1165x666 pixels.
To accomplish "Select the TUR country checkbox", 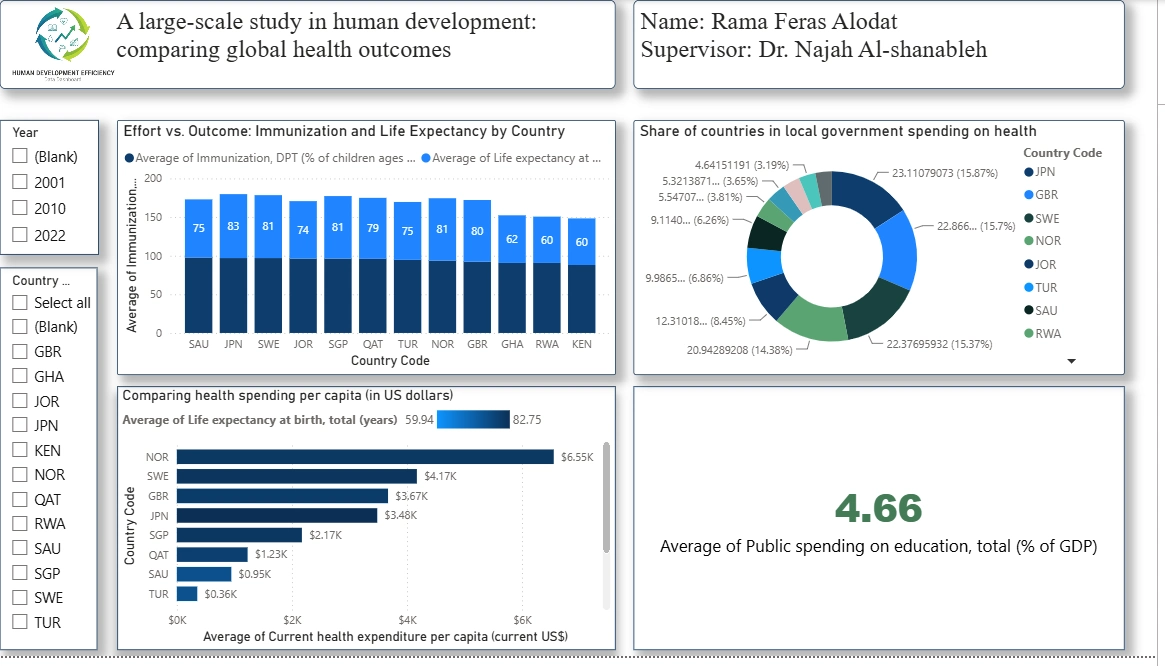I will [20, 622].
